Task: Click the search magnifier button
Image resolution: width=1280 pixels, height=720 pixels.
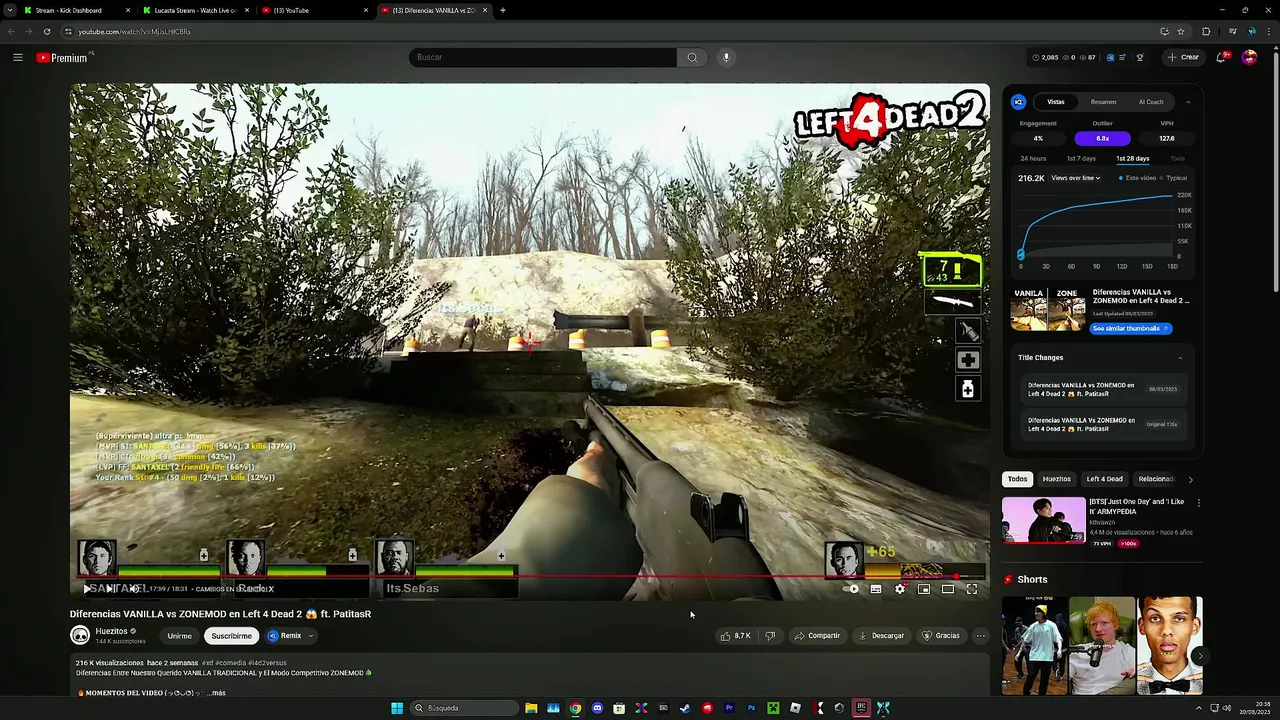Action: coord(691,57)
